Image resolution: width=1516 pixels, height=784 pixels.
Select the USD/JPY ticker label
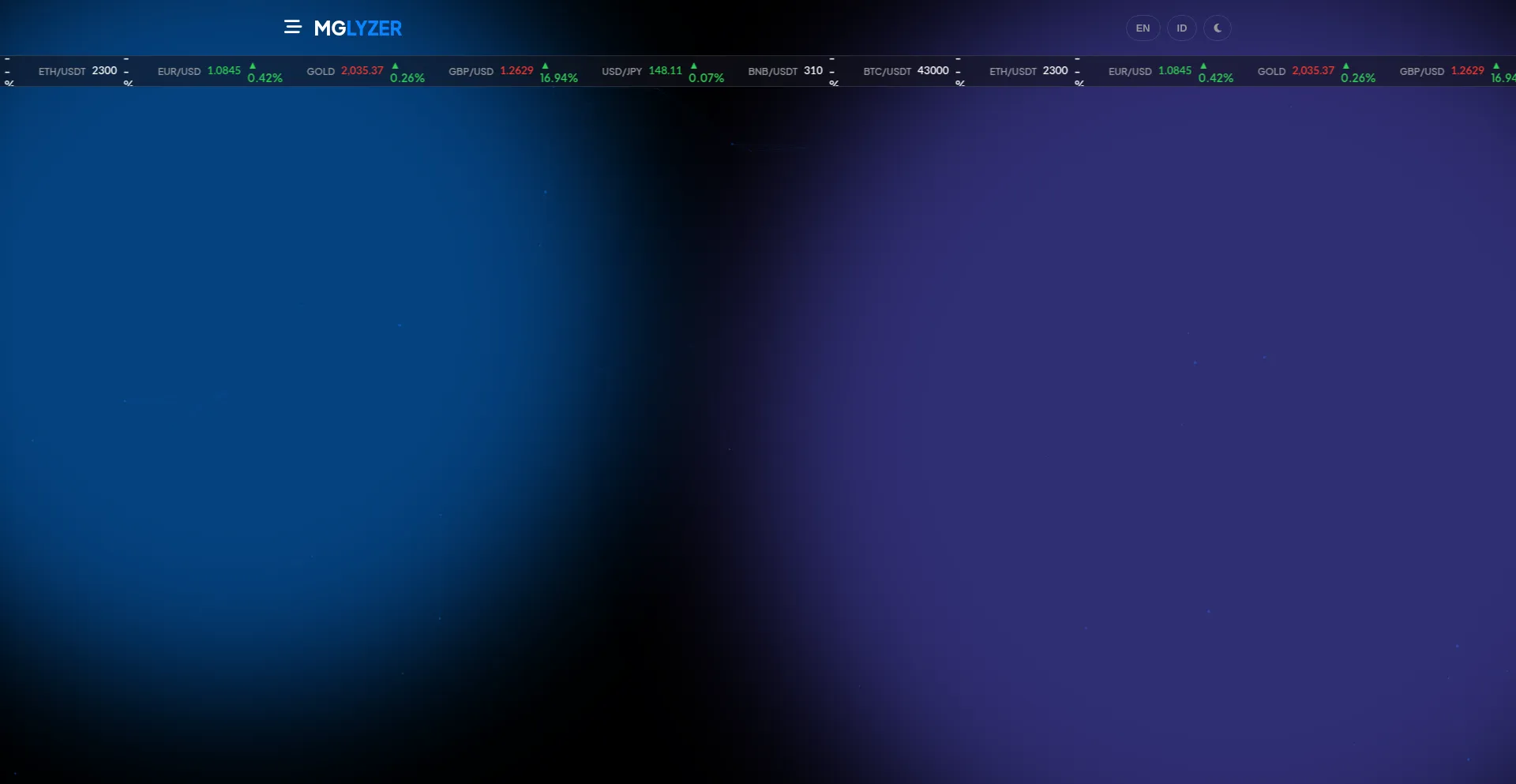tap(621, 71)
